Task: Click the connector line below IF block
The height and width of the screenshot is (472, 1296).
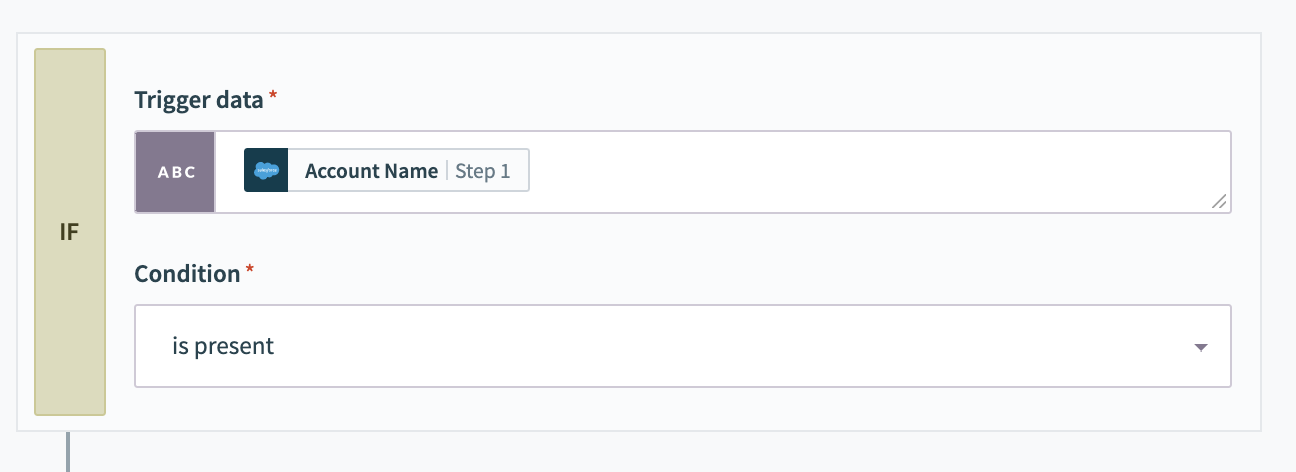Action: point(68,450)
